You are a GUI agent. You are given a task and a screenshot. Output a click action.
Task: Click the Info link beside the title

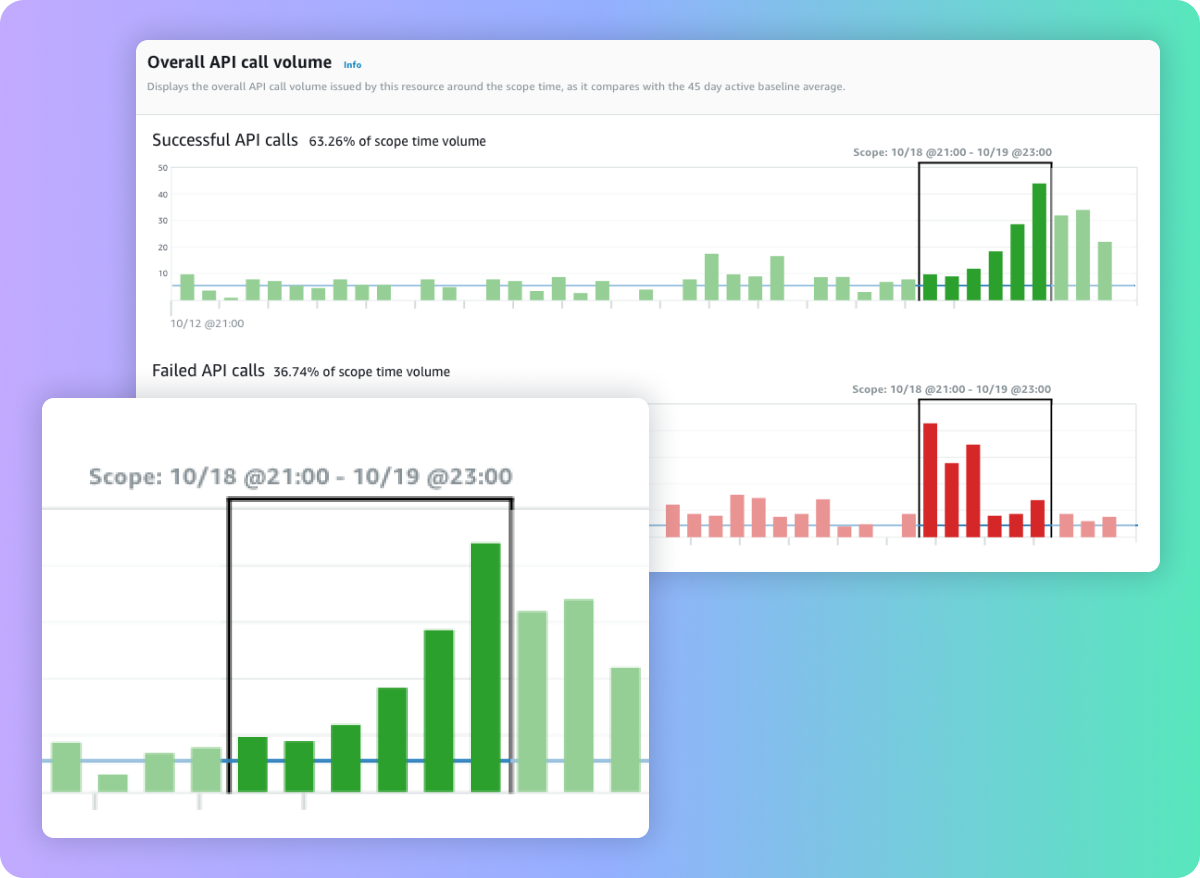click(352, 64)
